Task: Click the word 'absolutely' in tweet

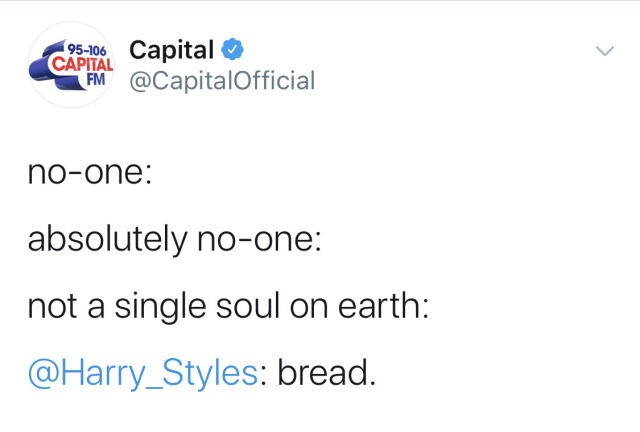Action: [x=108, y=240]
